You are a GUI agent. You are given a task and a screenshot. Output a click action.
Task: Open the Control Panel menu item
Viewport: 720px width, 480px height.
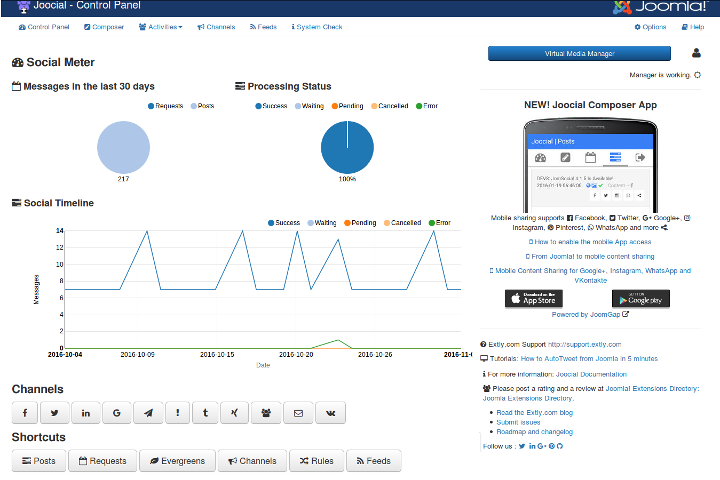tap(44, 27)
